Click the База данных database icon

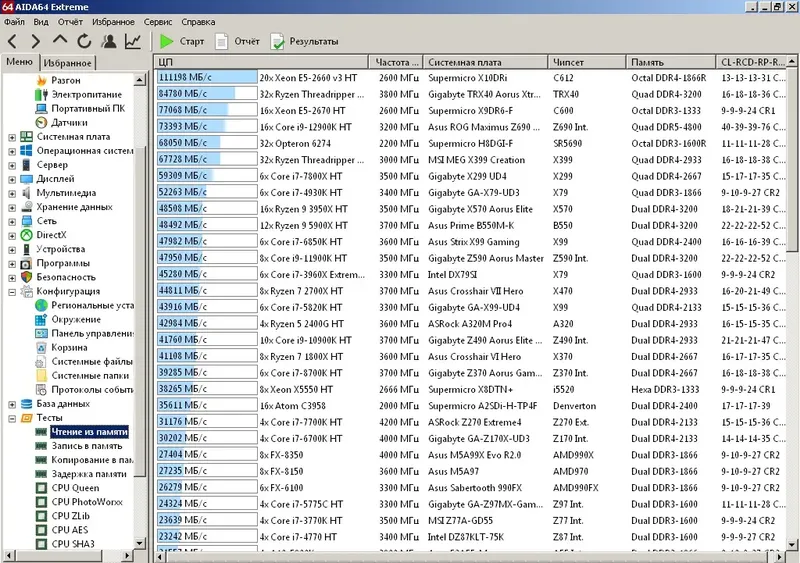coord(27,404)
